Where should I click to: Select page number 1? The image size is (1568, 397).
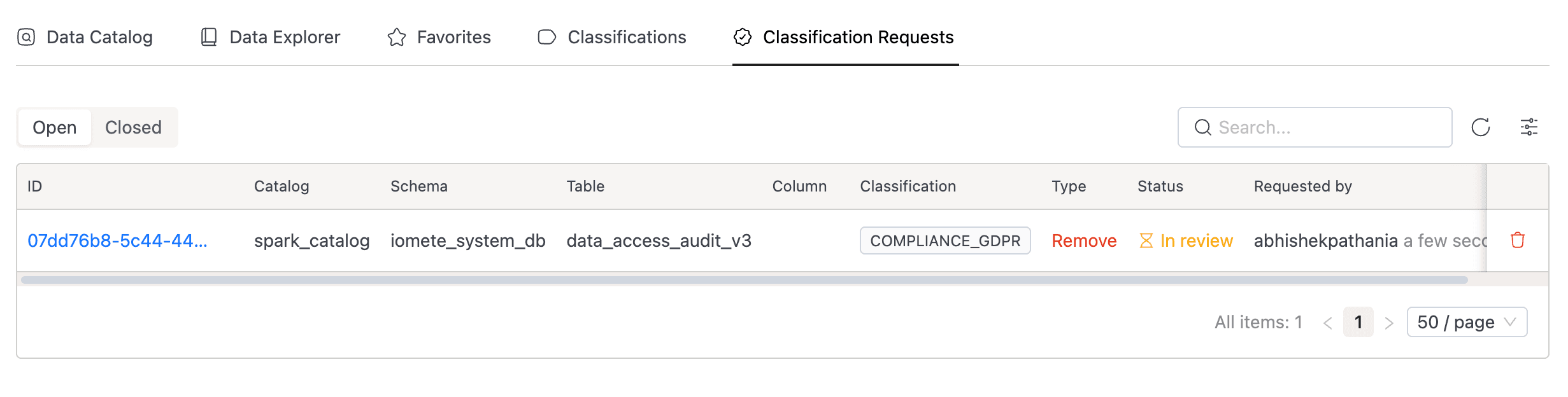pyautogui.click(x=1358, y=322)
